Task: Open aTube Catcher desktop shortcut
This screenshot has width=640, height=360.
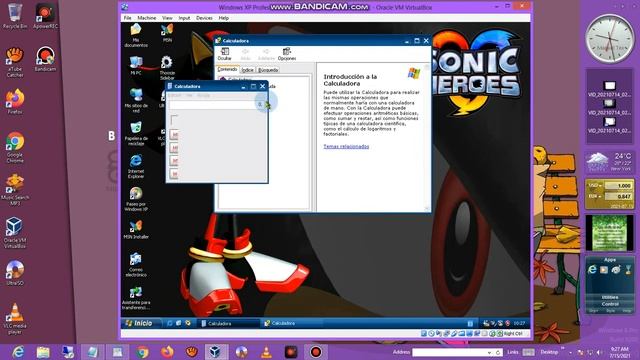Action: (x=15, y=62)
